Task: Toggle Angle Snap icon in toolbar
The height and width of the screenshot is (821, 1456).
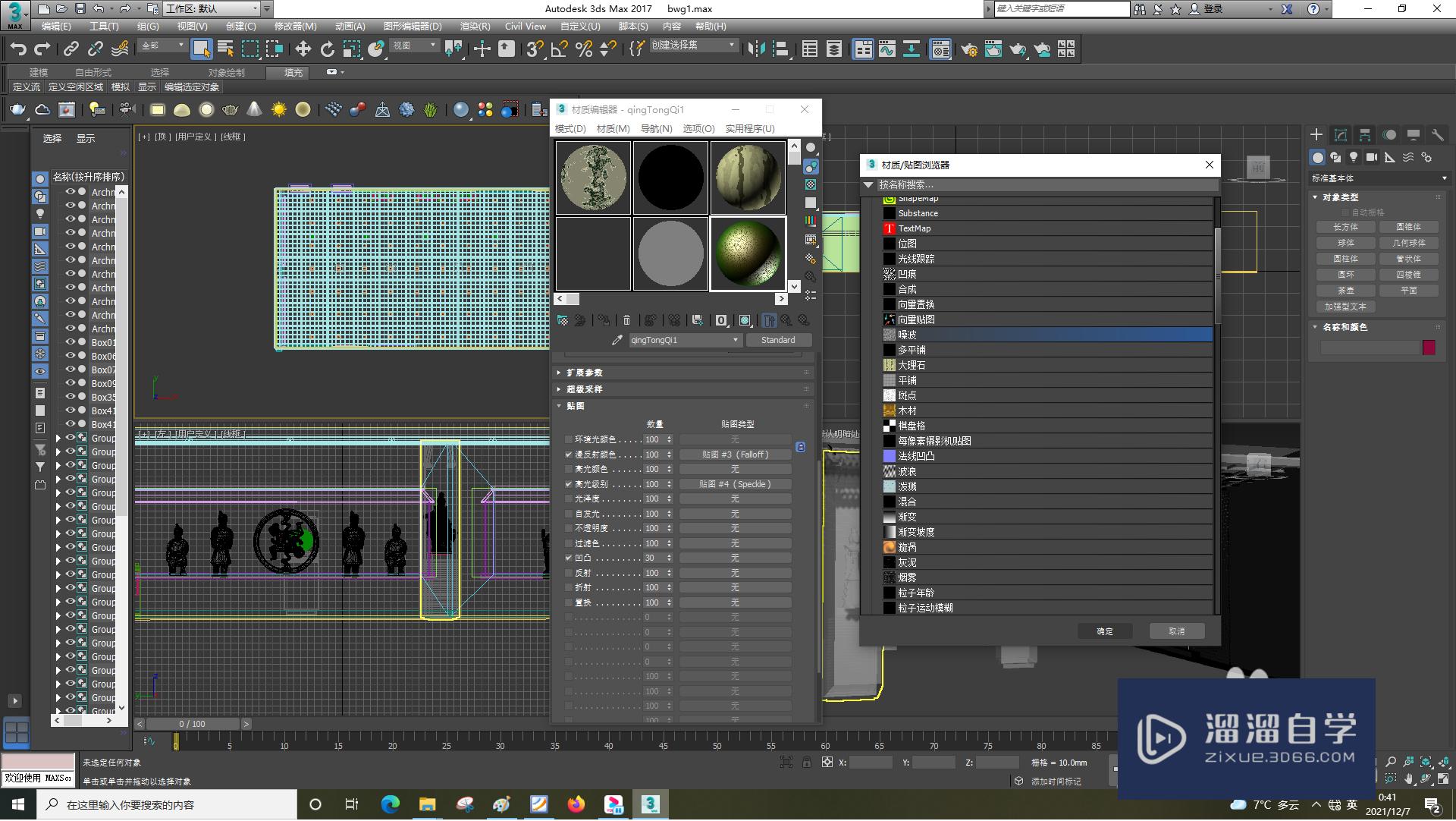Action: [x=560, y=49]
